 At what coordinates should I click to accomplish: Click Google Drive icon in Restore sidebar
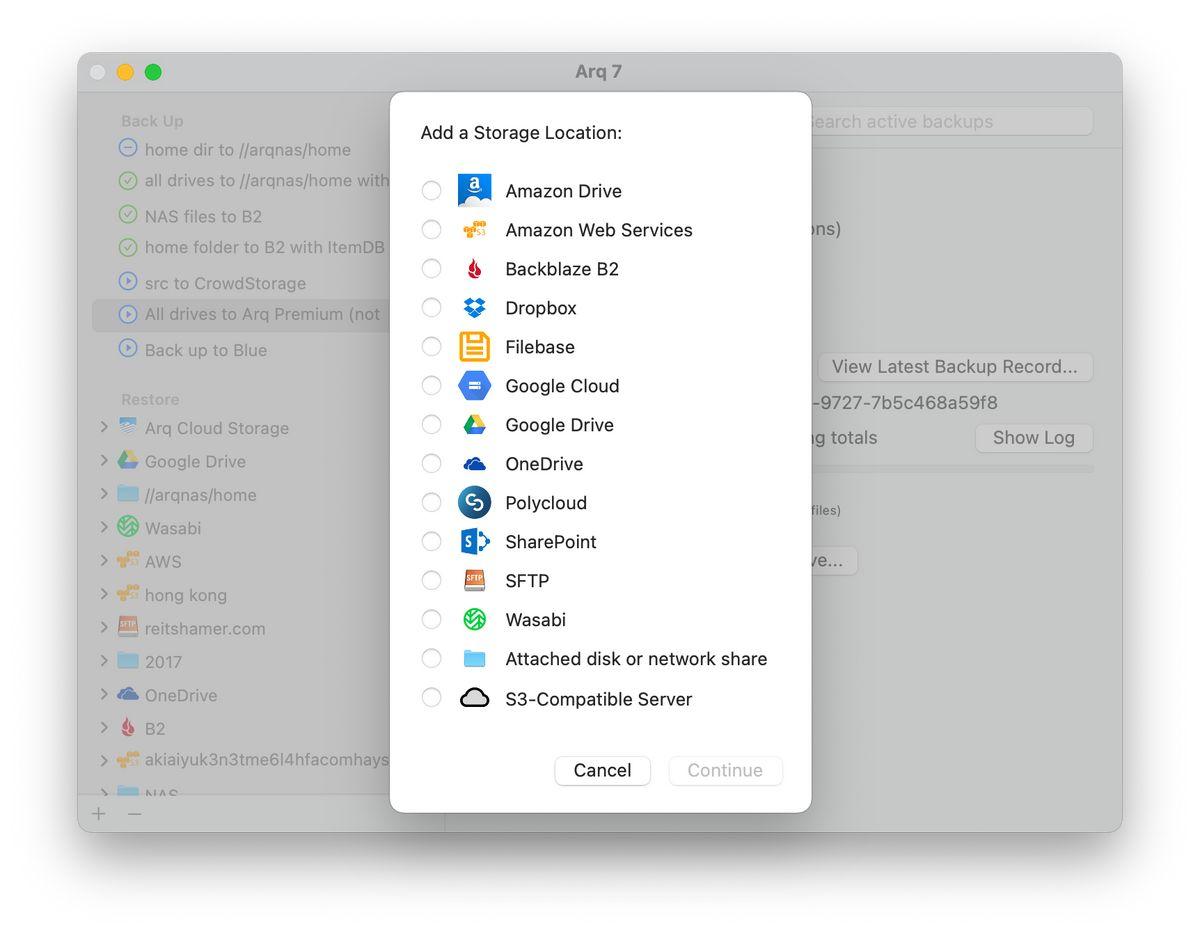[x=127, y=460]
